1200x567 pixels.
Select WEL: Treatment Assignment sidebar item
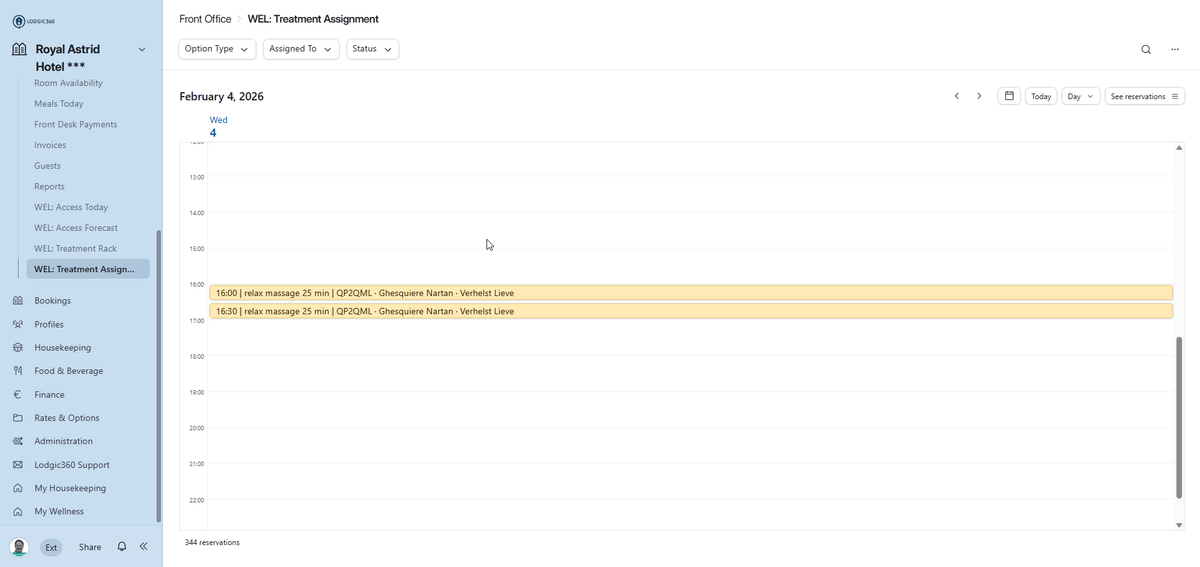point(88,269)
